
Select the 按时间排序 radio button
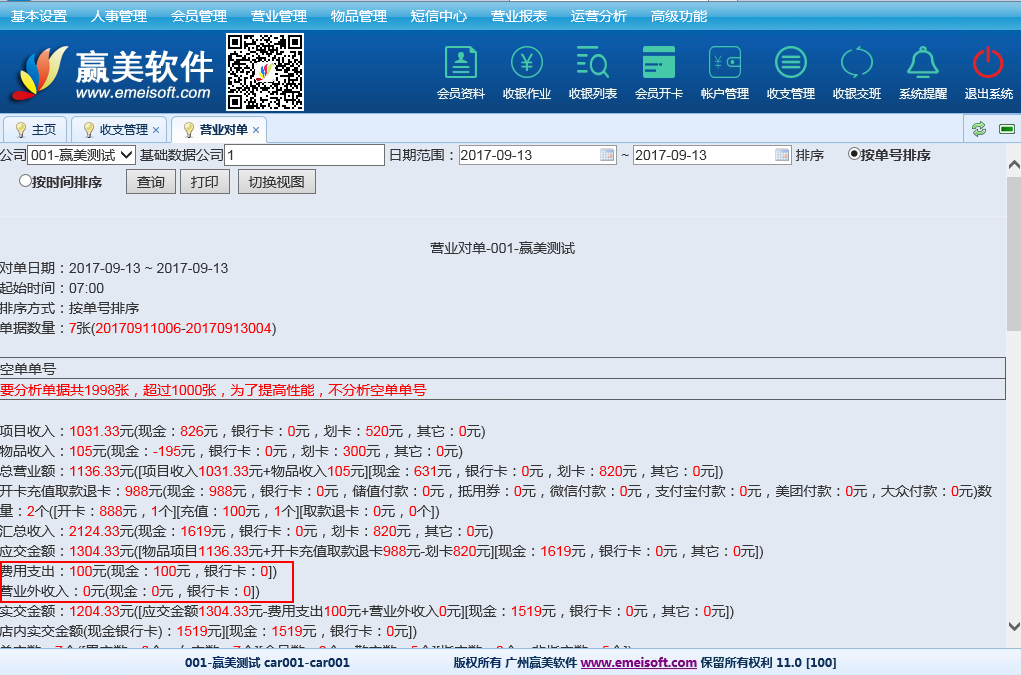tap(26, 181)
